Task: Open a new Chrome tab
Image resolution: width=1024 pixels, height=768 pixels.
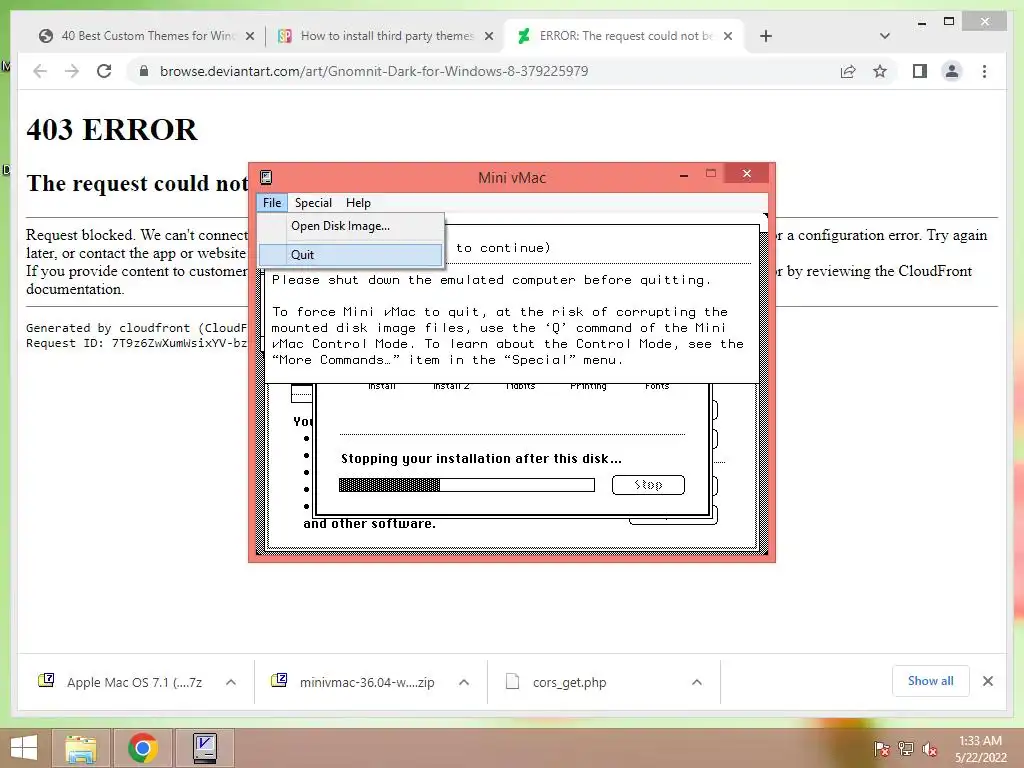Action: [x=766, y=36]
